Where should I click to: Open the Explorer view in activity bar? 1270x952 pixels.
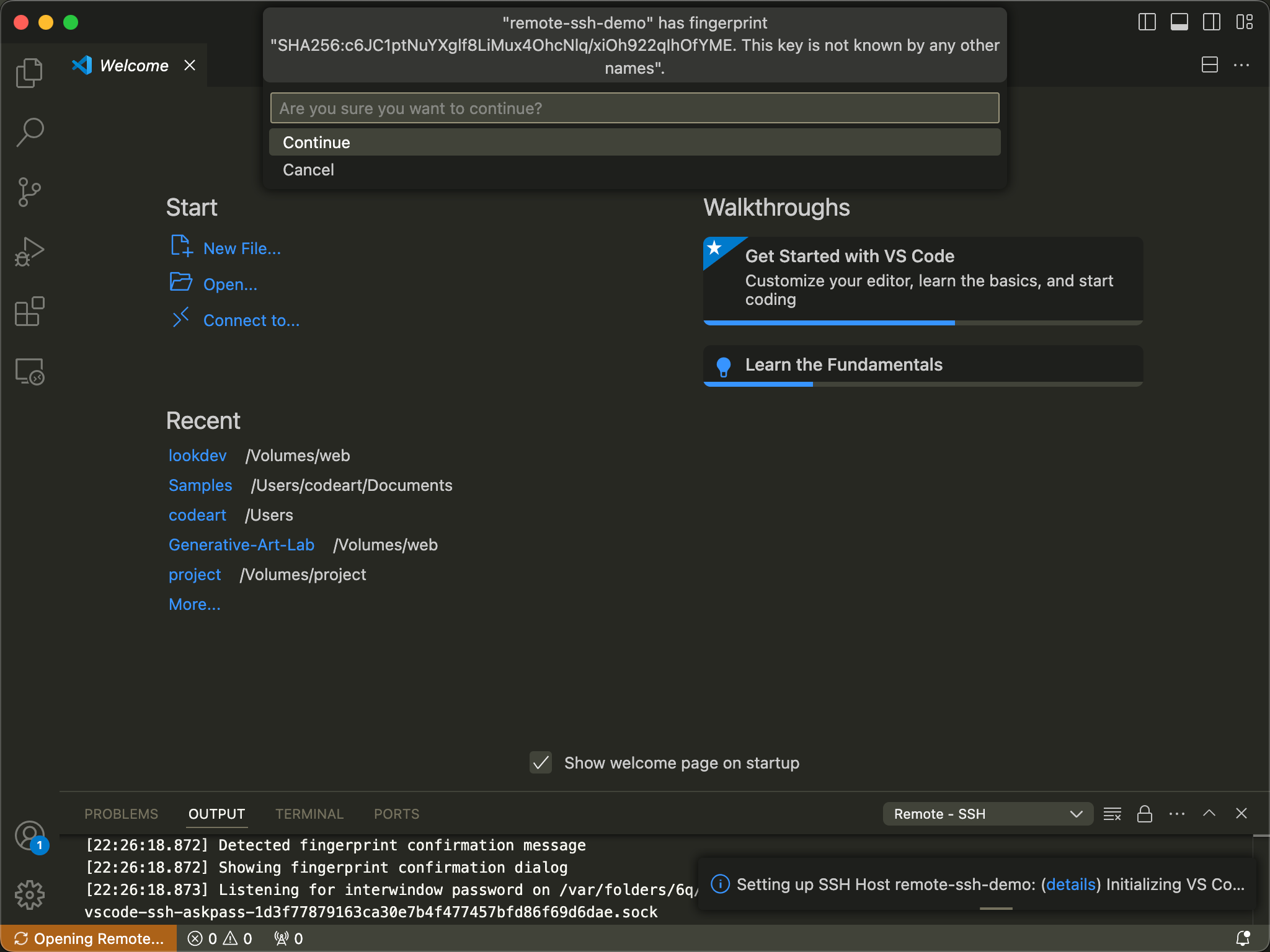click(29, 73)
